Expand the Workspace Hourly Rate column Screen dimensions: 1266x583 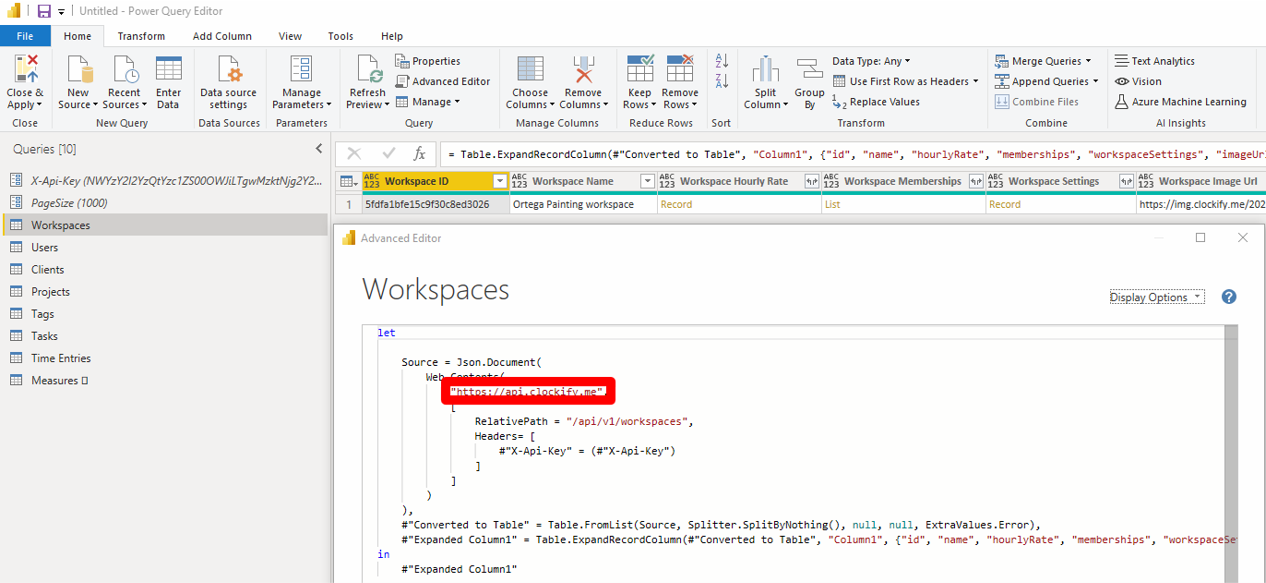tap(811, 181)
